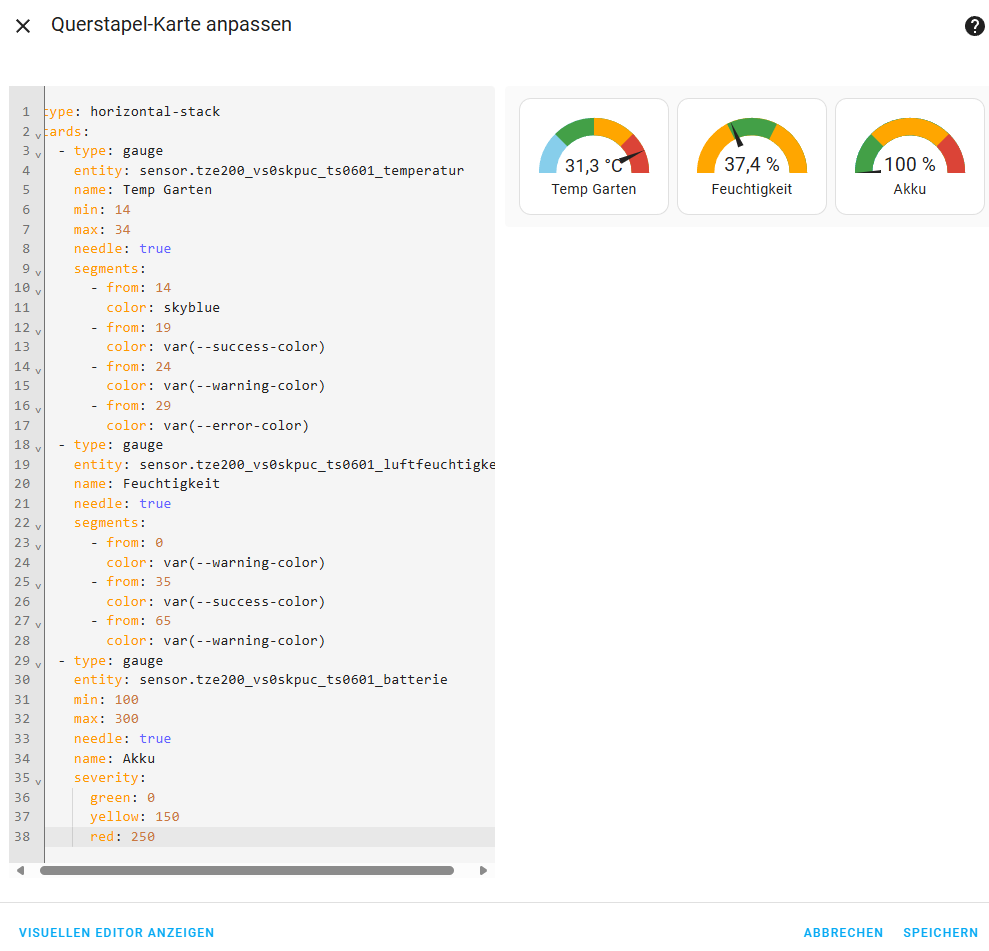
Task: Fold the segment at line 25
Action: click(x=38, y=585)
